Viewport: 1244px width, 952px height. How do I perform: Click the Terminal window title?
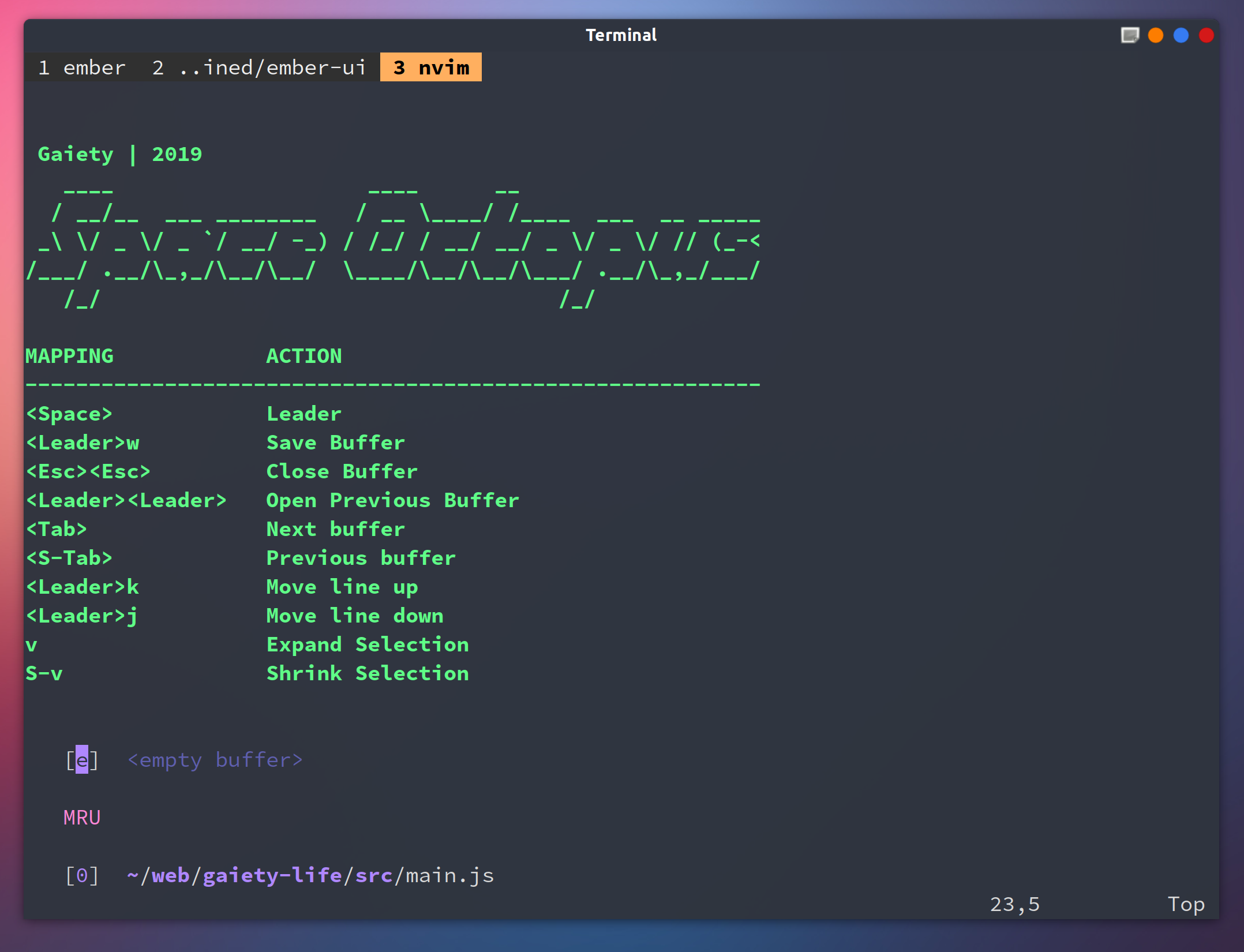click(621, 35)
